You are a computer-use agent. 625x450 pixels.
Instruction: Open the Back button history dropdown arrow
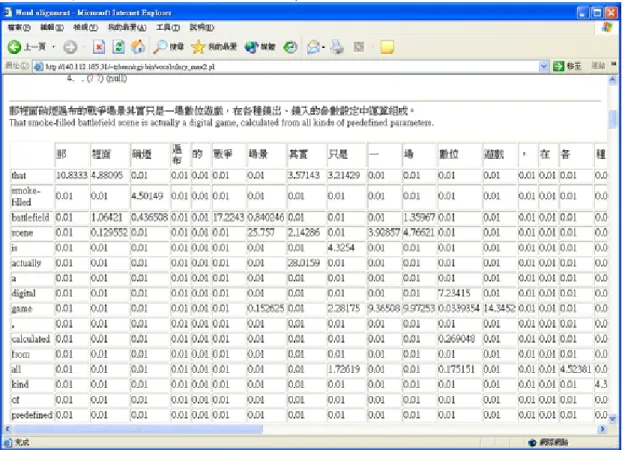[x=53, y=47]
